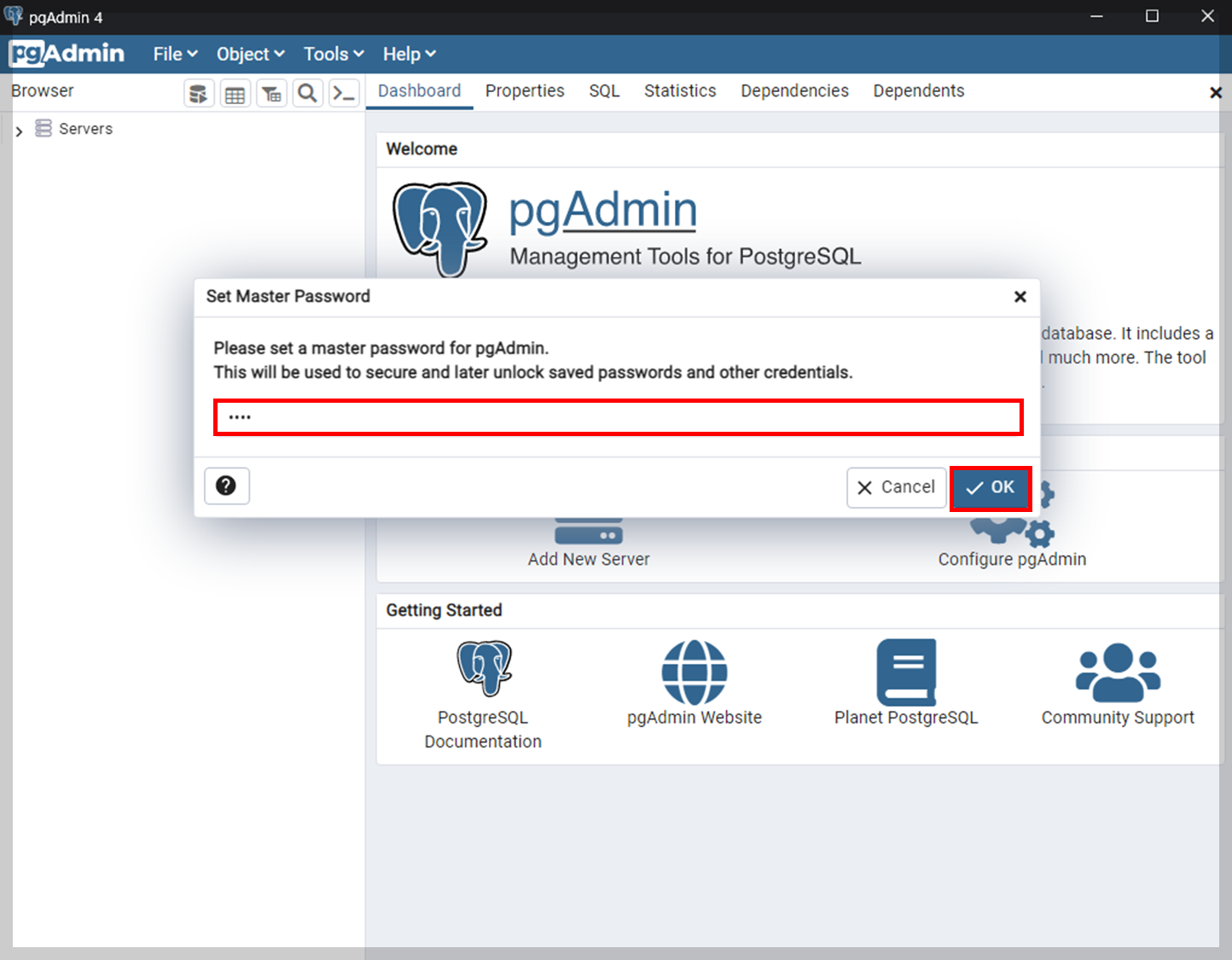This screenshot has width=1232, height=960.
Task: Click the Community Support text link
Action: click(x=1118, y=718)
